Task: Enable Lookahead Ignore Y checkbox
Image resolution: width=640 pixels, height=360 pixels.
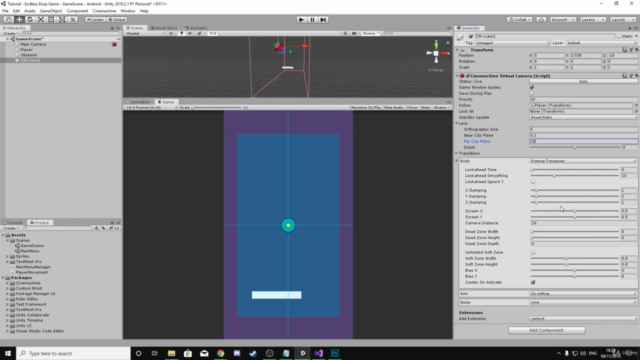Action: coord(533,182)
